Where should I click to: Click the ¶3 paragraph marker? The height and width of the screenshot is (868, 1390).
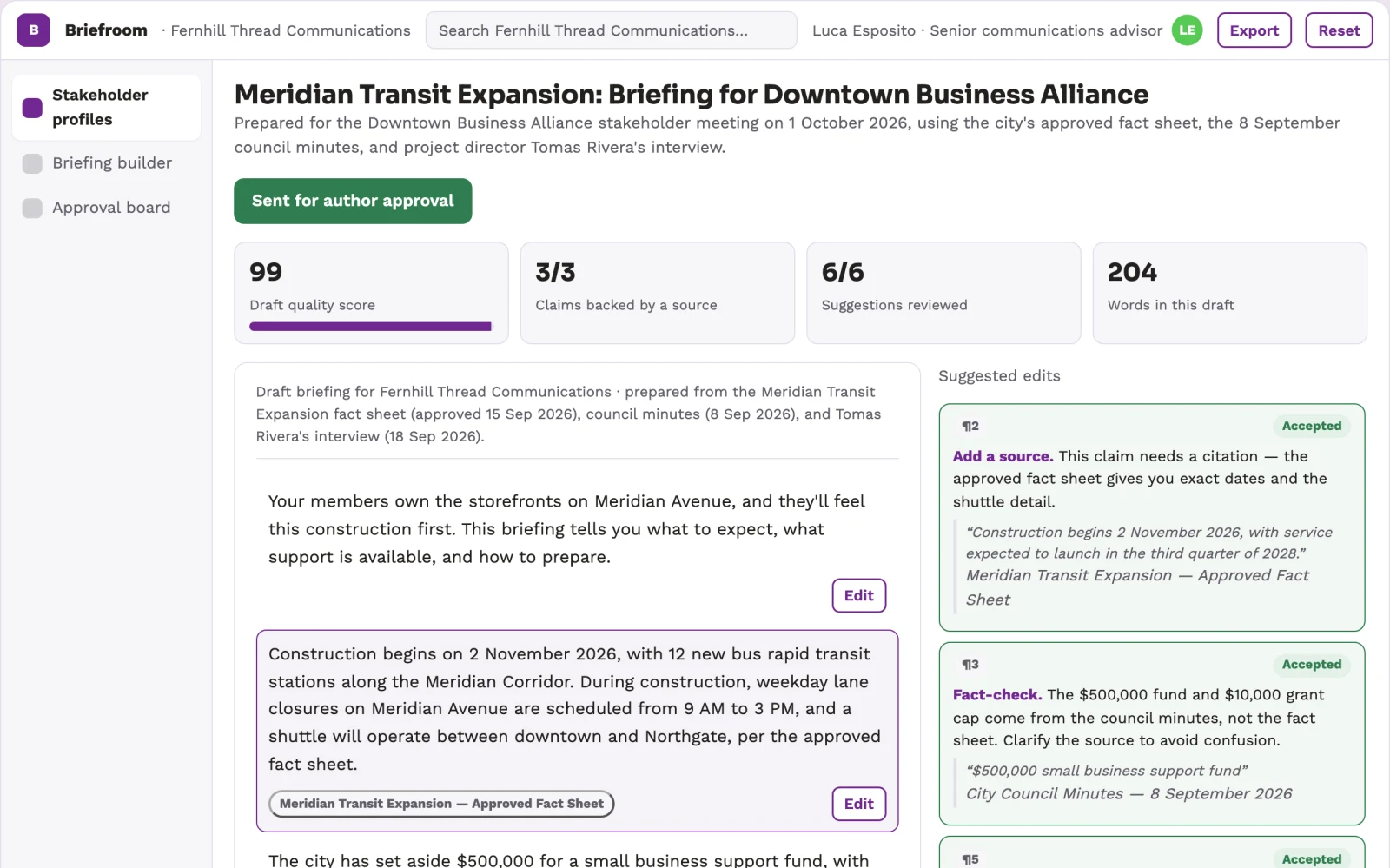pyautogui.click(x=970, y=665)
